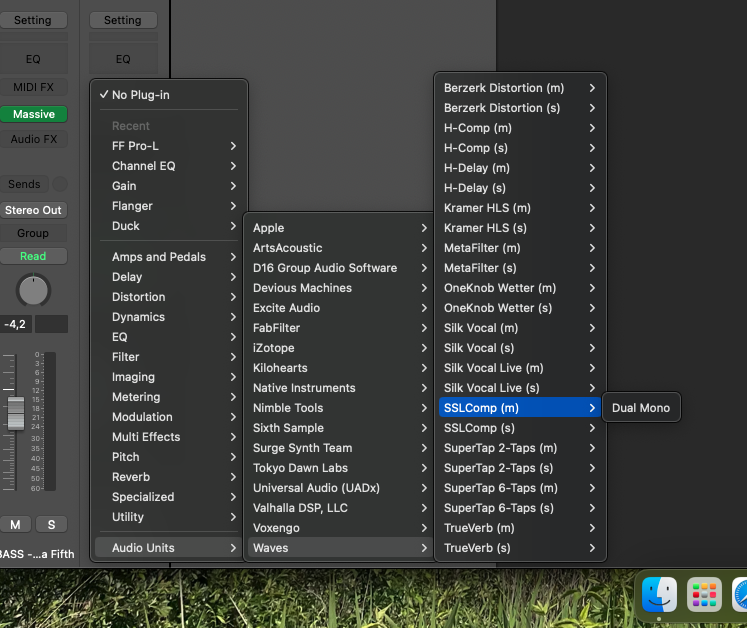Click the MIDI FX slot

click(33, 87)
